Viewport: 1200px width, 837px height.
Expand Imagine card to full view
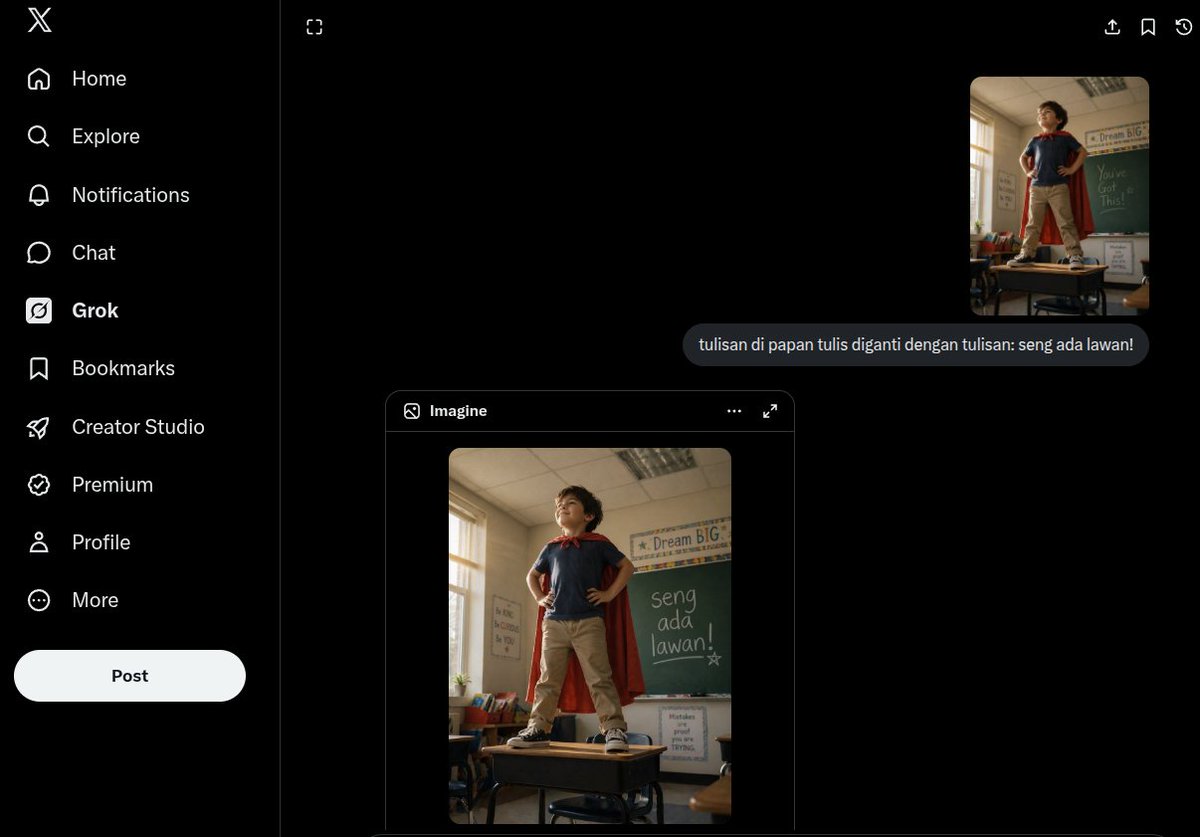[x=770, y=411]
